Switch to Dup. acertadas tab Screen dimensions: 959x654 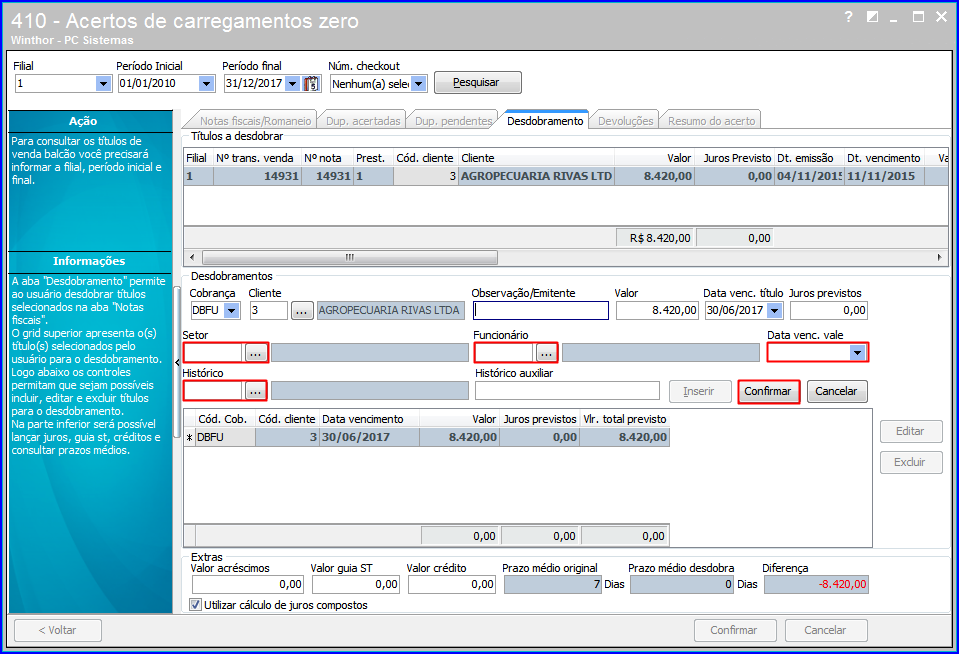(x=363, y=121)
